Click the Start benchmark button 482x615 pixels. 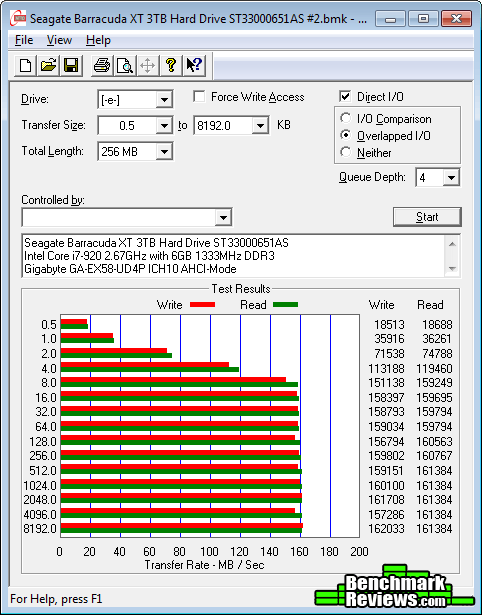tap(427, 217)
